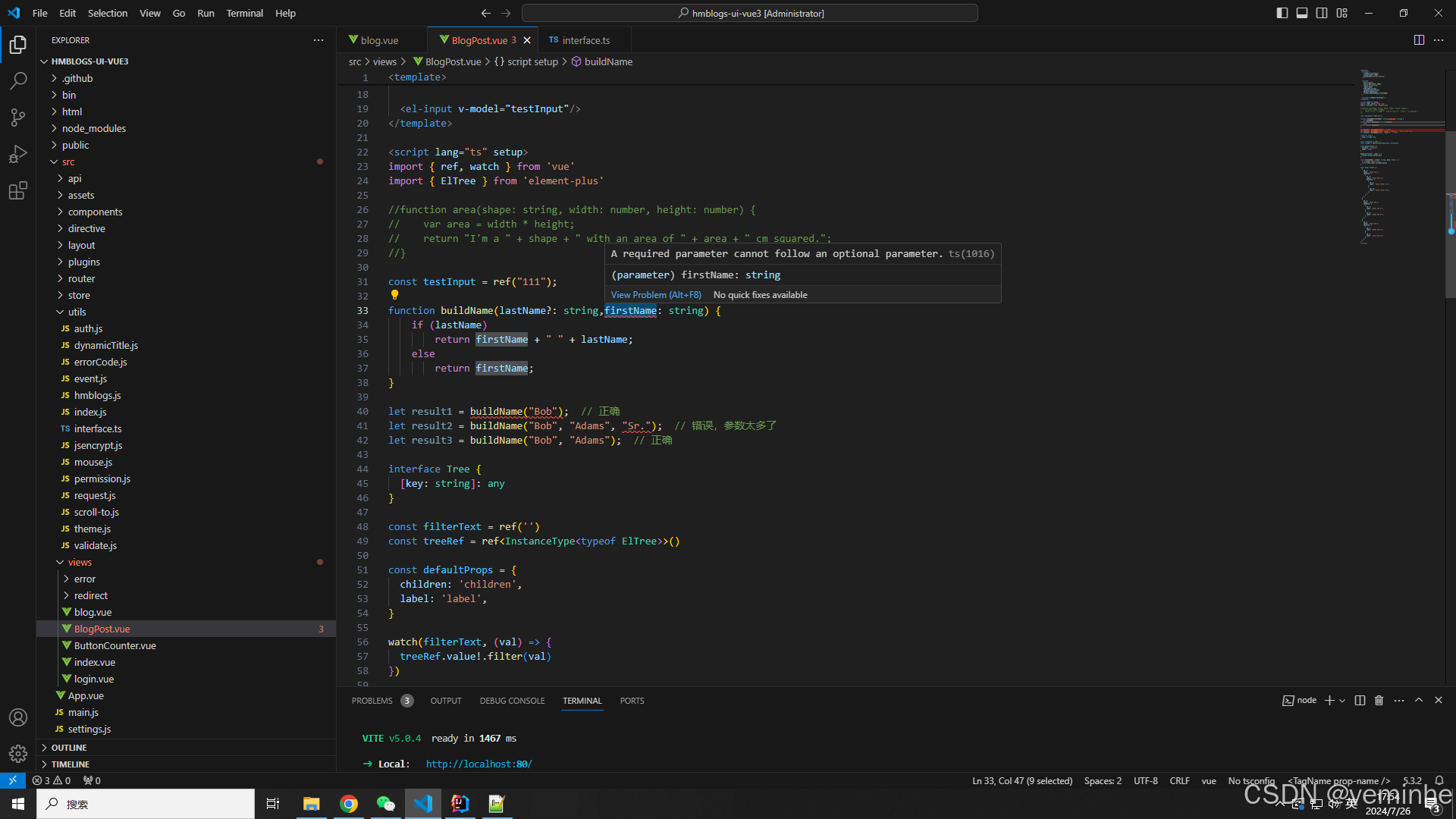This screenshot has height=819, width=1456.
Task: Open the Terminal menu
Action: (x=244, y=13)
